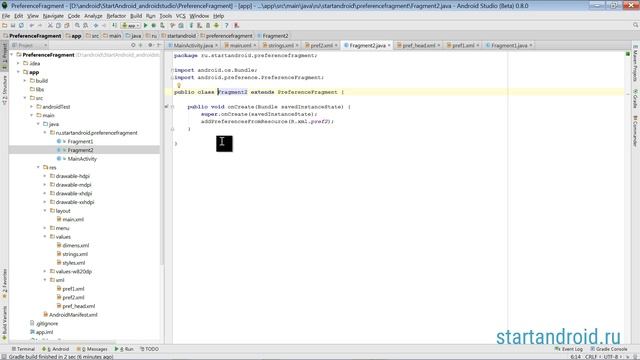Screen dimensions: 640x360
Task: Open the Build menu
Action: click(x=136, y=16)
